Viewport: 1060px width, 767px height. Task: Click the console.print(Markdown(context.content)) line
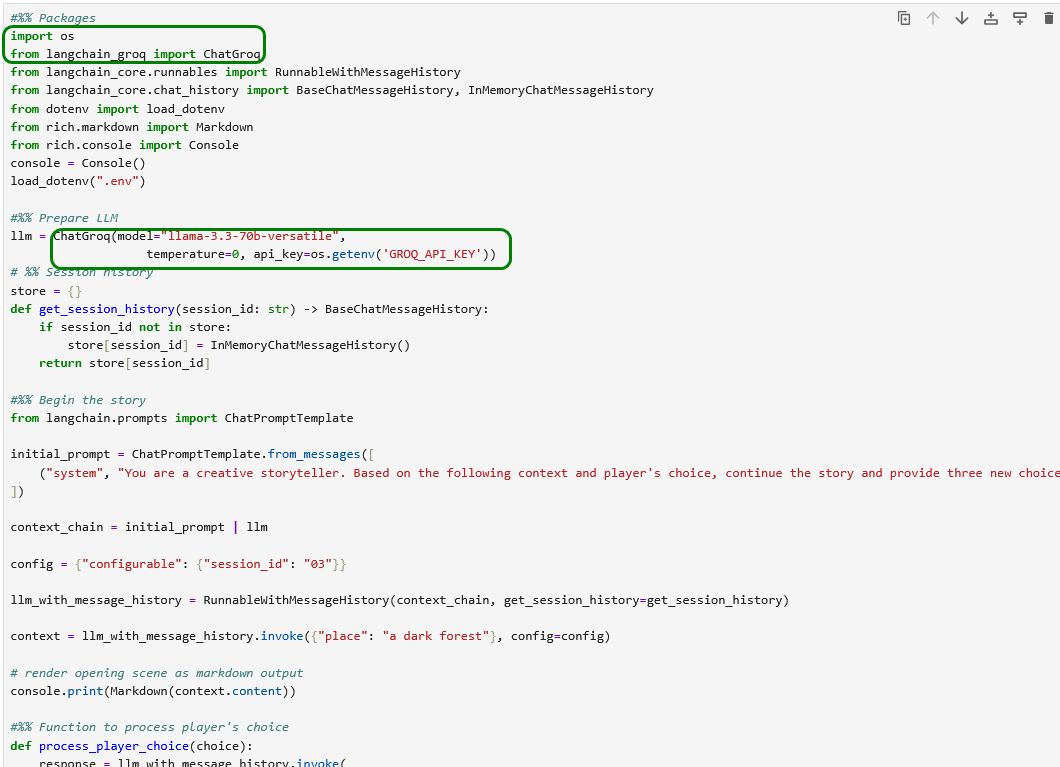[x=153, y=691]
